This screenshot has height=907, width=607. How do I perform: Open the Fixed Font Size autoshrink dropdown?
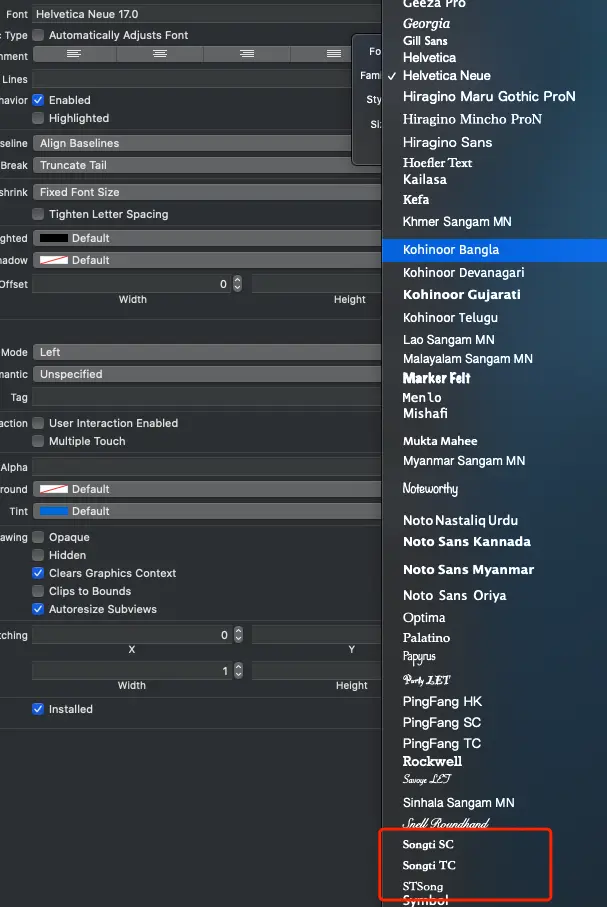click(x=207, y=192)
